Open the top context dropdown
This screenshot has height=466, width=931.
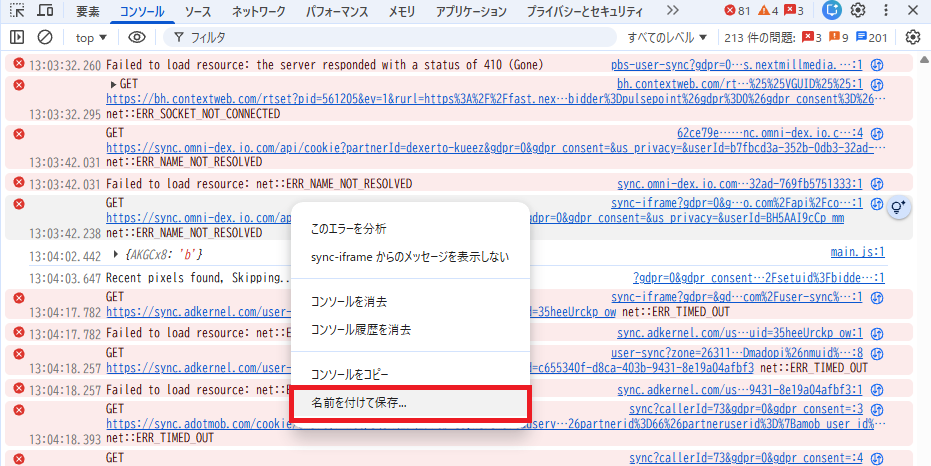[92, 38]
